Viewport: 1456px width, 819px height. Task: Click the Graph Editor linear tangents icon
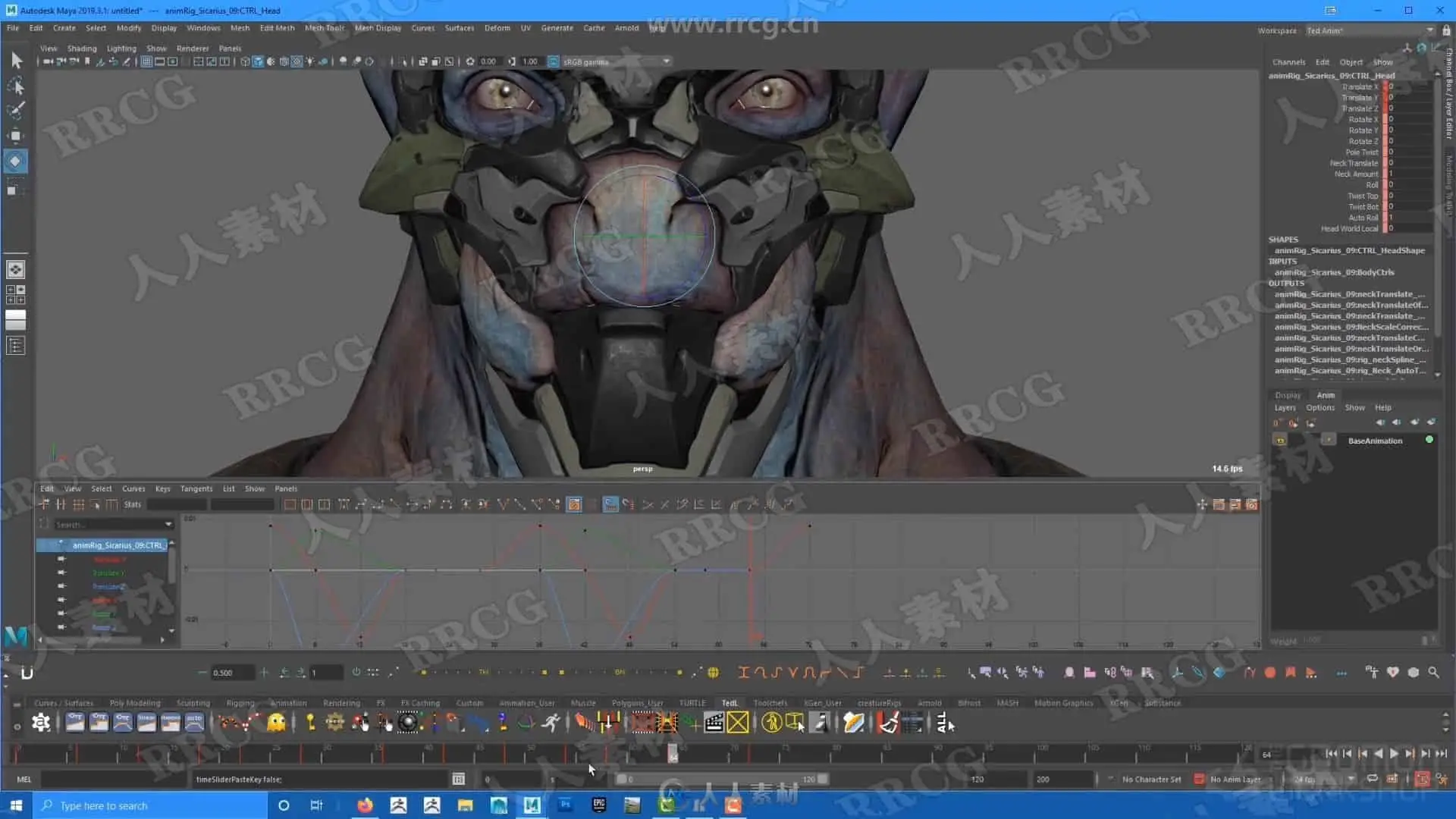point(395,504)
